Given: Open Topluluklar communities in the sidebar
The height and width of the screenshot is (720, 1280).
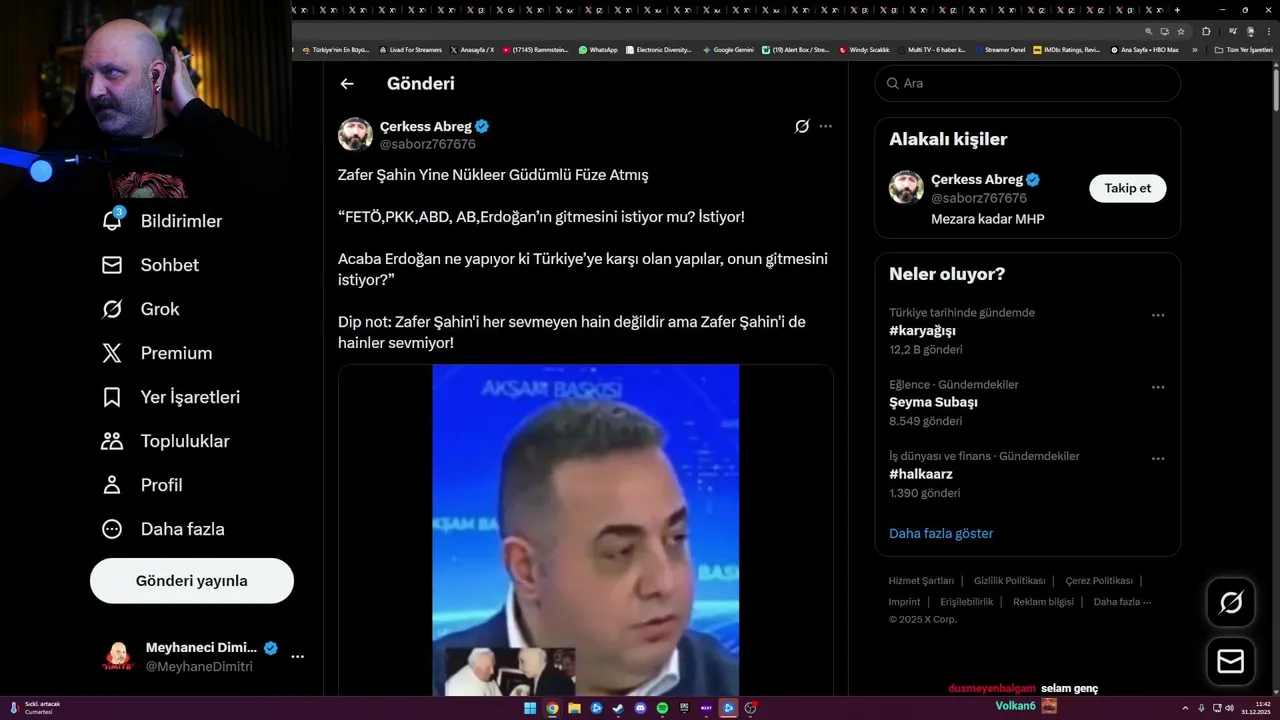Looking at the screenshot, I should click(x=165, y=441).
